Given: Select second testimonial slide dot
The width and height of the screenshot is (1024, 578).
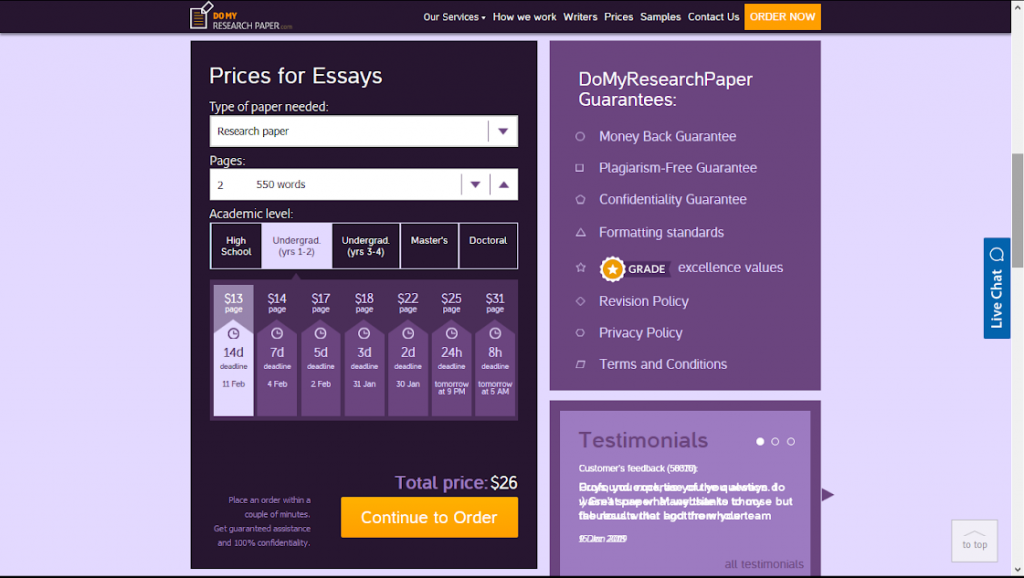Looking at the screenshot, I should (x=775, y=442).
